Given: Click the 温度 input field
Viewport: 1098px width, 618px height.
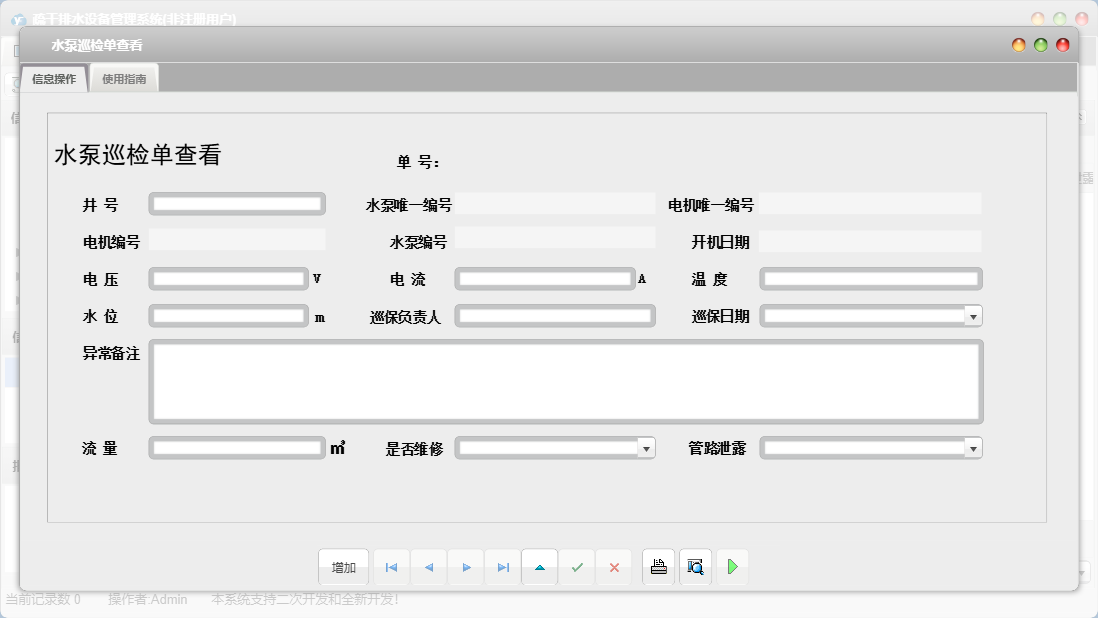Looking at the screenshot, I should tap(870, 279).
